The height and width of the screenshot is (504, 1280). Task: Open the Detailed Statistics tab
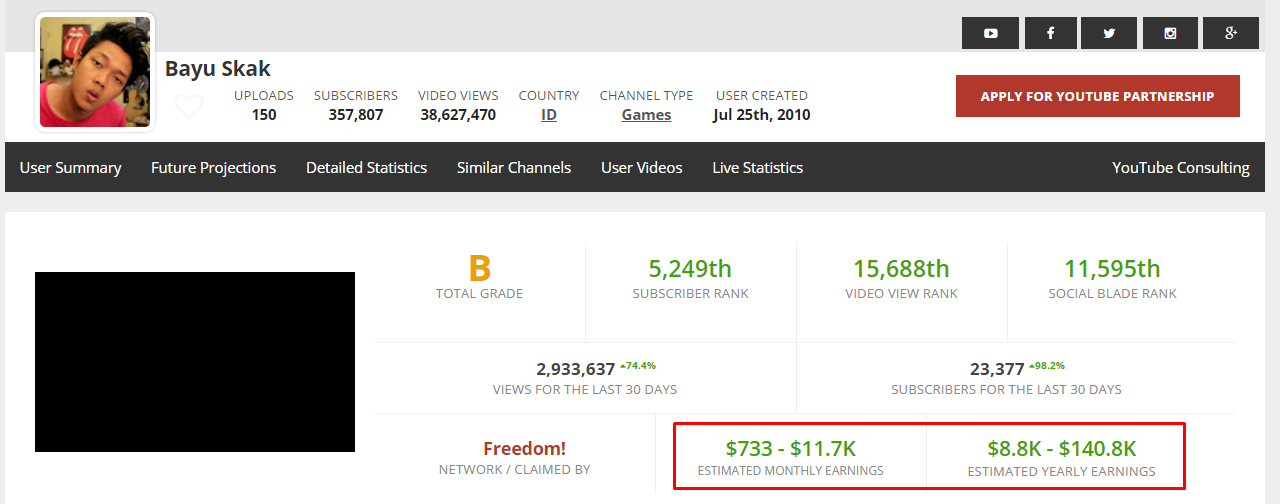pos(366,167)
